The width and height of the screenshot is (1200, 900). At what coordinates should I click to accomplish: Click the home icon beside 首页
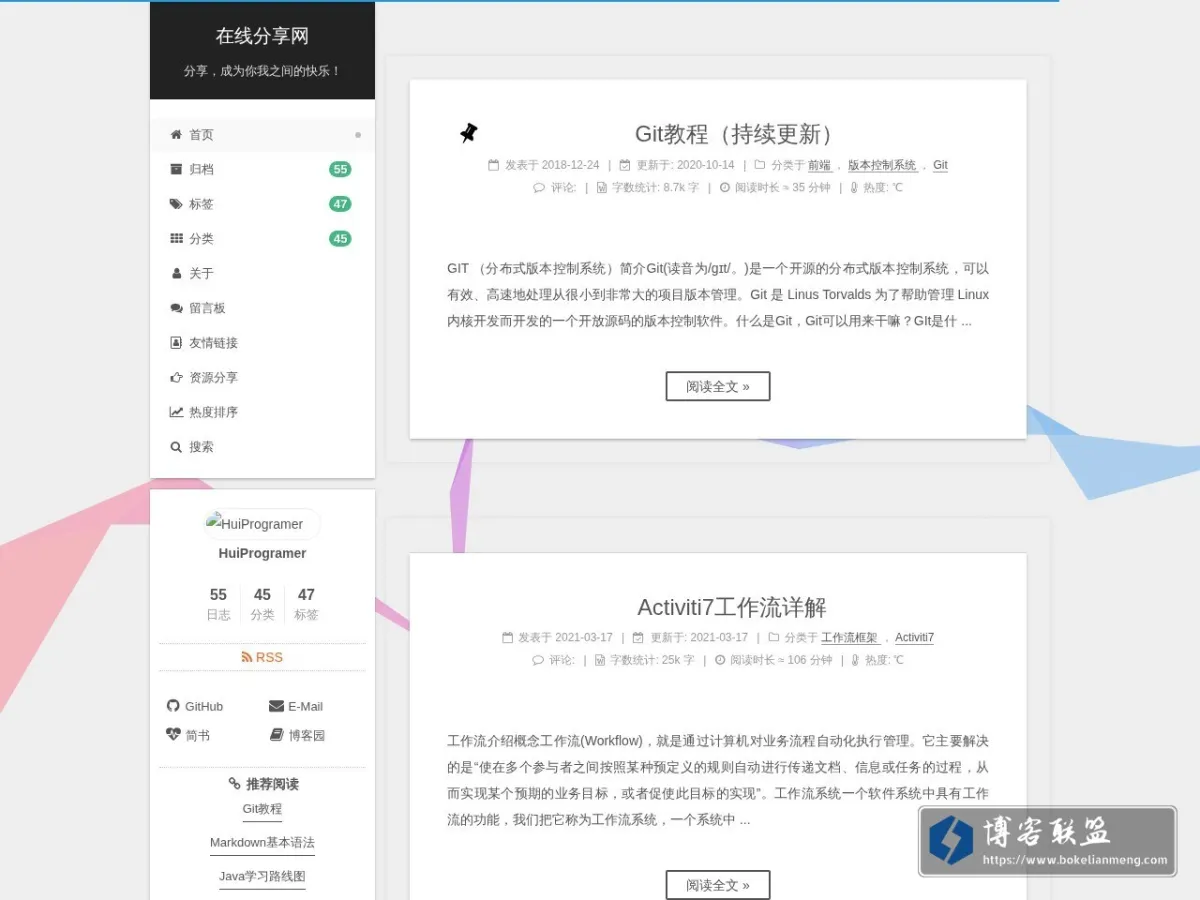176,135
